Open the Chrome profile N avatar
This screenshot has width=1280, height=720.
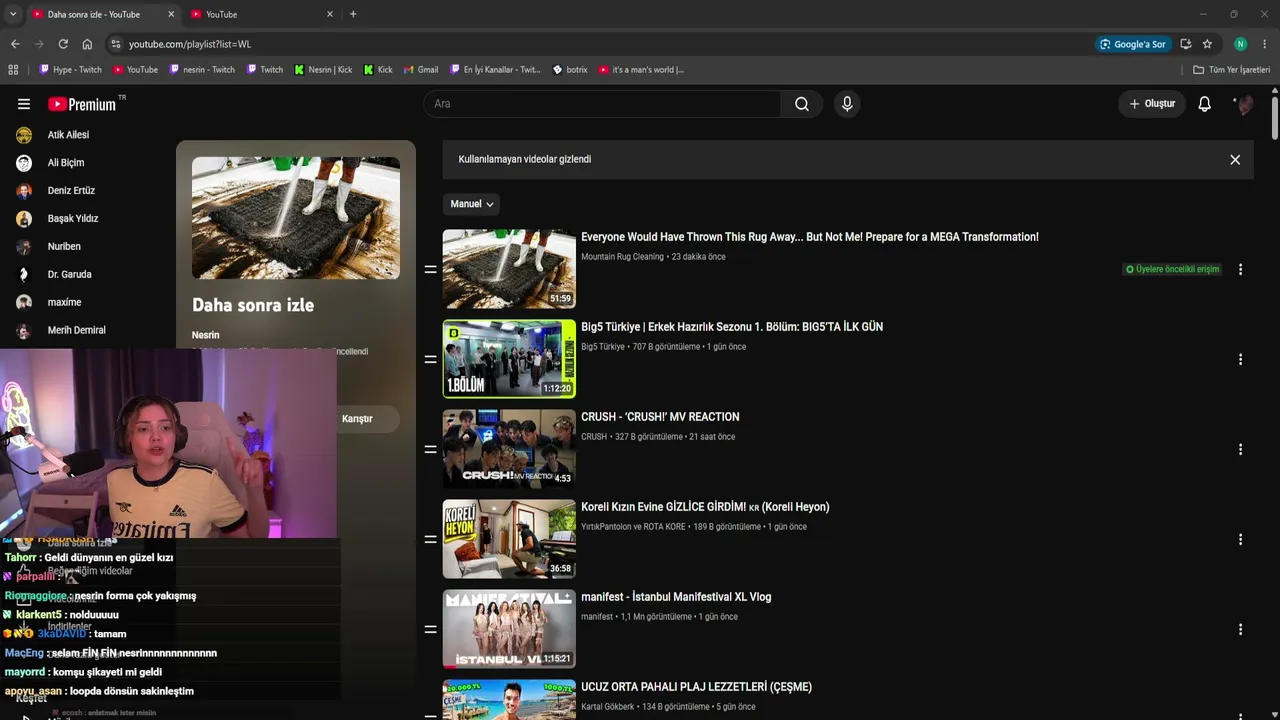coord(1240,44)
